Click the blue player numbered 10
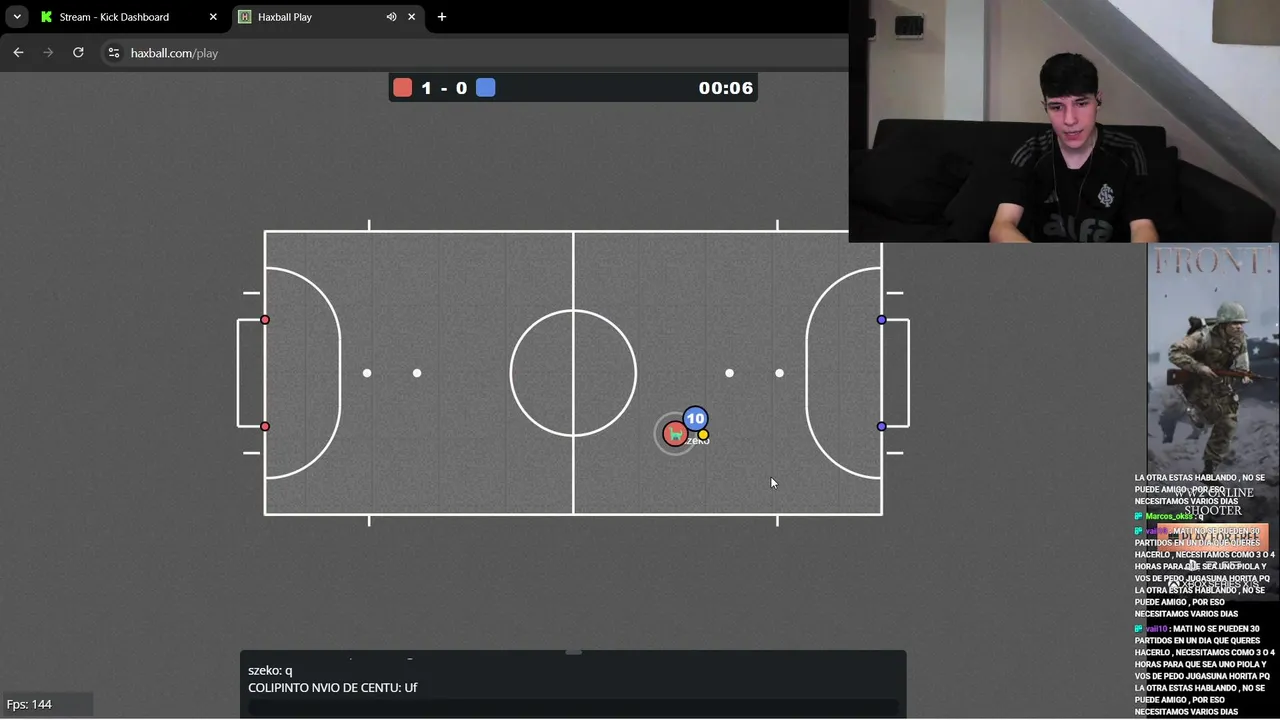Image resolution: width=1280 pixels, height=720 pixels. tap(695, 419)
